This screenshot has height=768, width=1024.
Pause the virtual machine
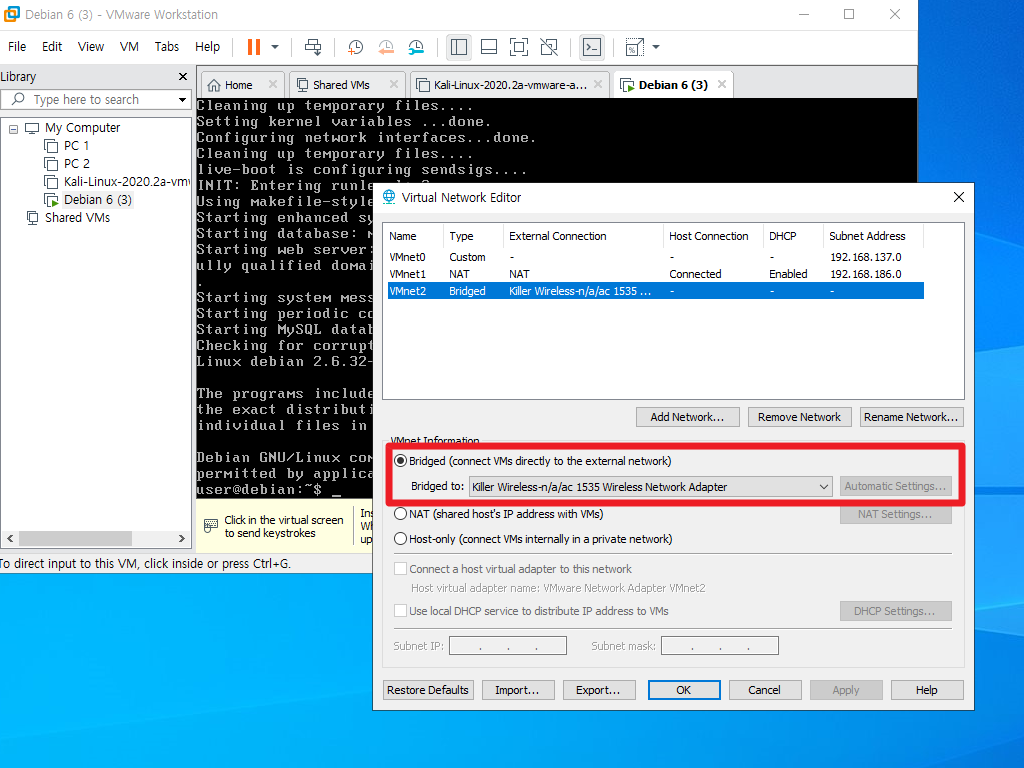(254, 47)
